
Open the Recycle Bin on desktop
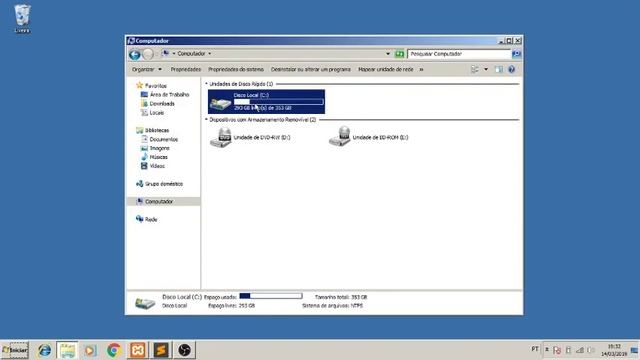pos(22,18)
